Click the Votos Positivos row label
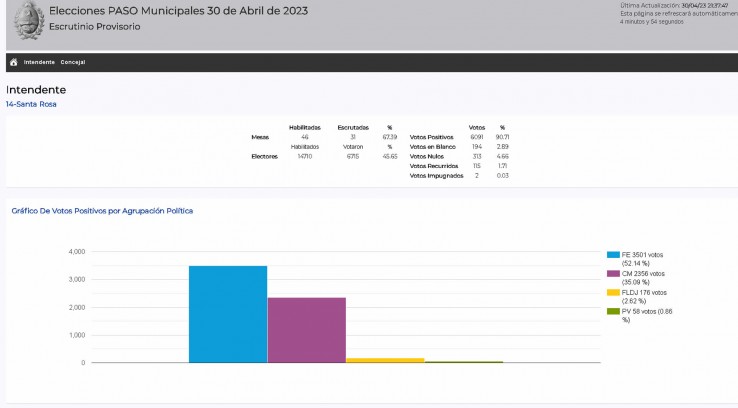 pos(432,137)
